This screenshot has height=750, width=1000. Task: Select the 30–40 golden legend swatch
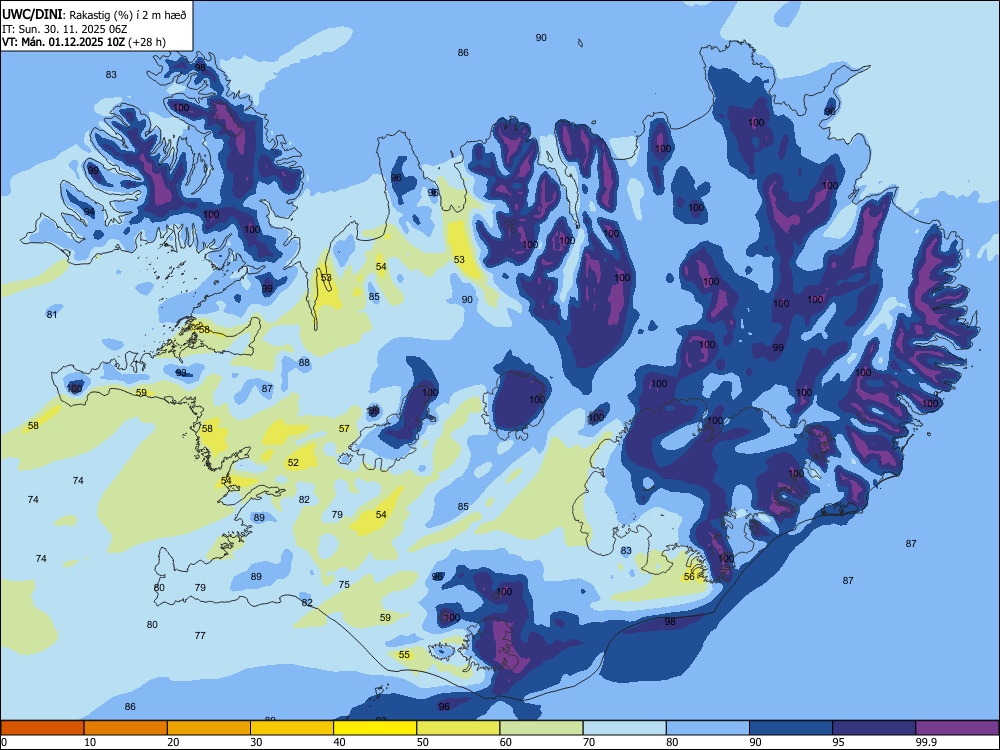tap(292, 728)
